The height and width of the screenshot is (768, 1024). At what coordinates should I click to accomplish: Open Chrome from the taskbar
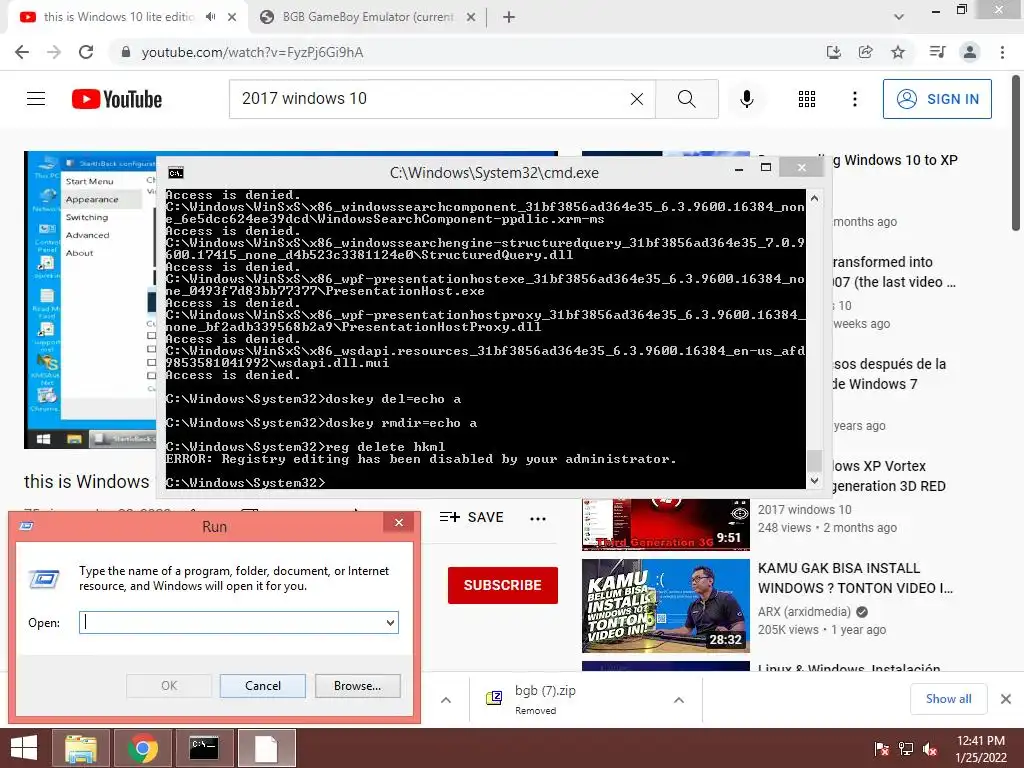click(x=142, y=748)
